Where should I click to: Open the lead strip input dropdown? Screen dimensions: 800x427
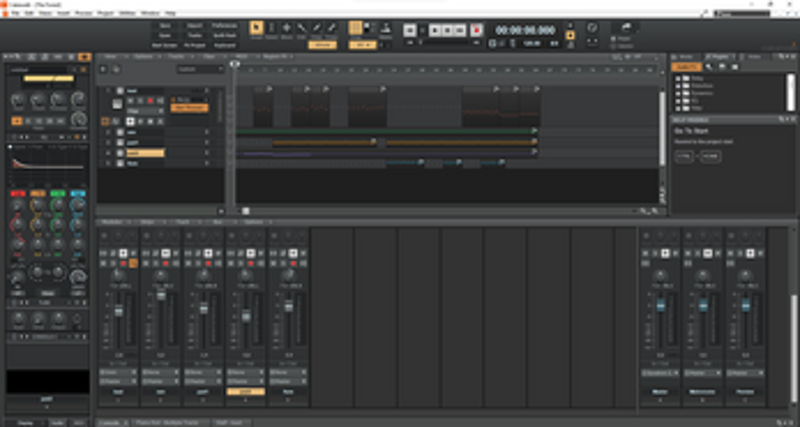pos(118,372)
